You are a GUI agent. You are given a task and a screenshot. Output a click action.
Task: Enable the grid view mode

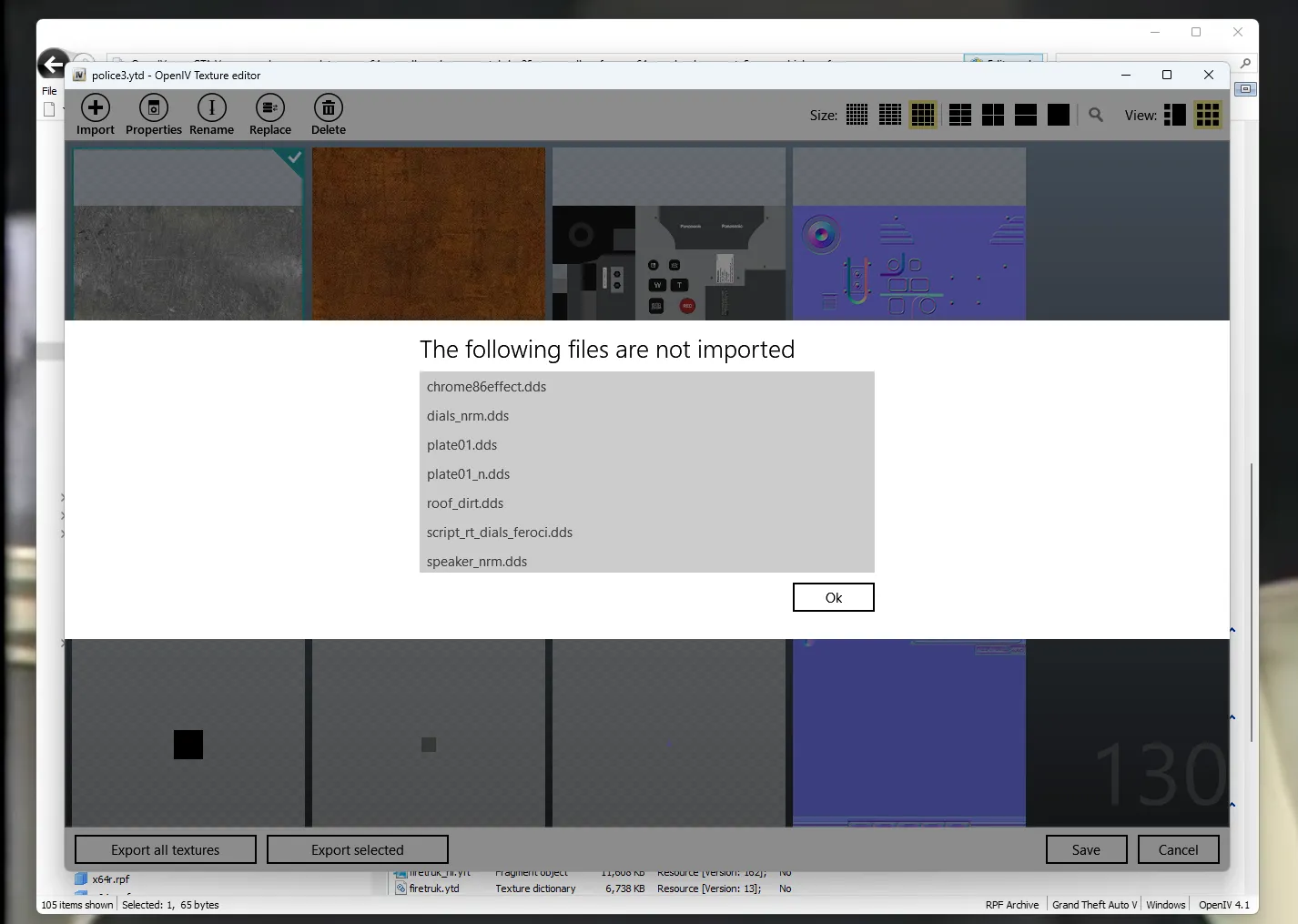tap(1208, 115)
